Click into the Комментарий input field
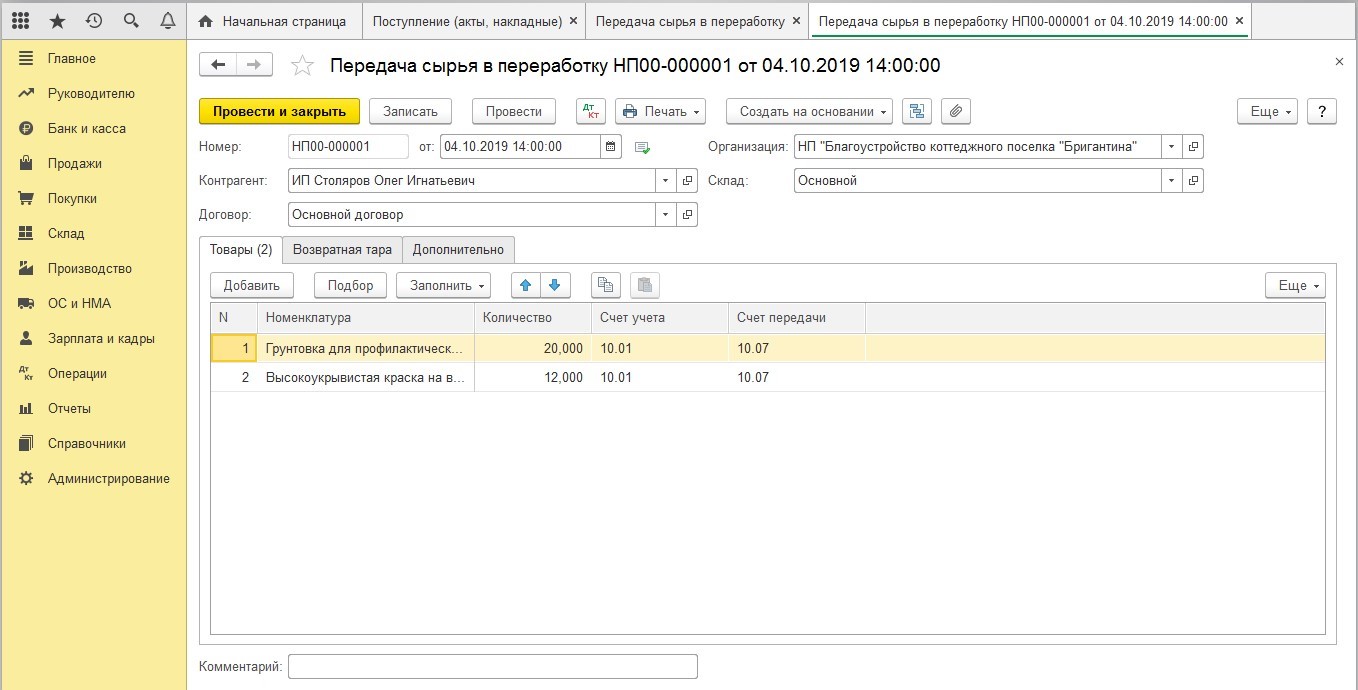Image resolution: width=1358 pixels, height=690 pixels. click(x=492, y=666)
